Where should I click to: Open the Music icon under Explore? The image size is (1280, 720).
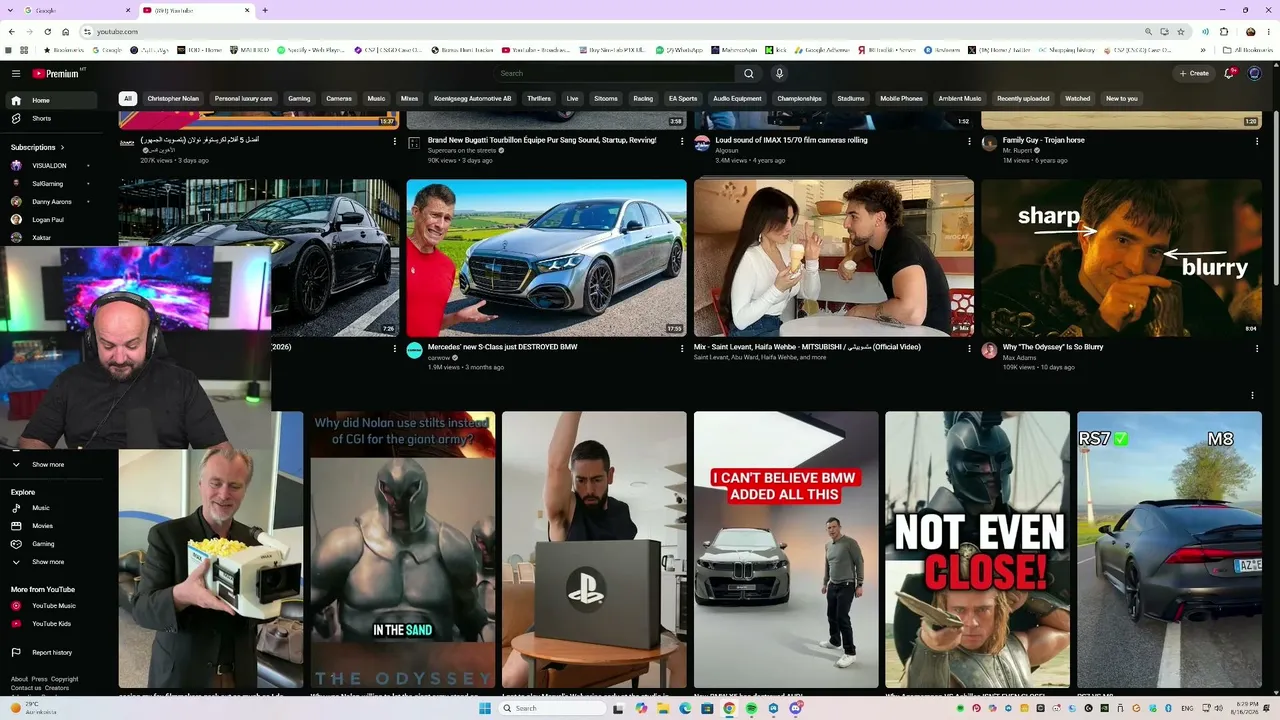click(x=16, y=508)
